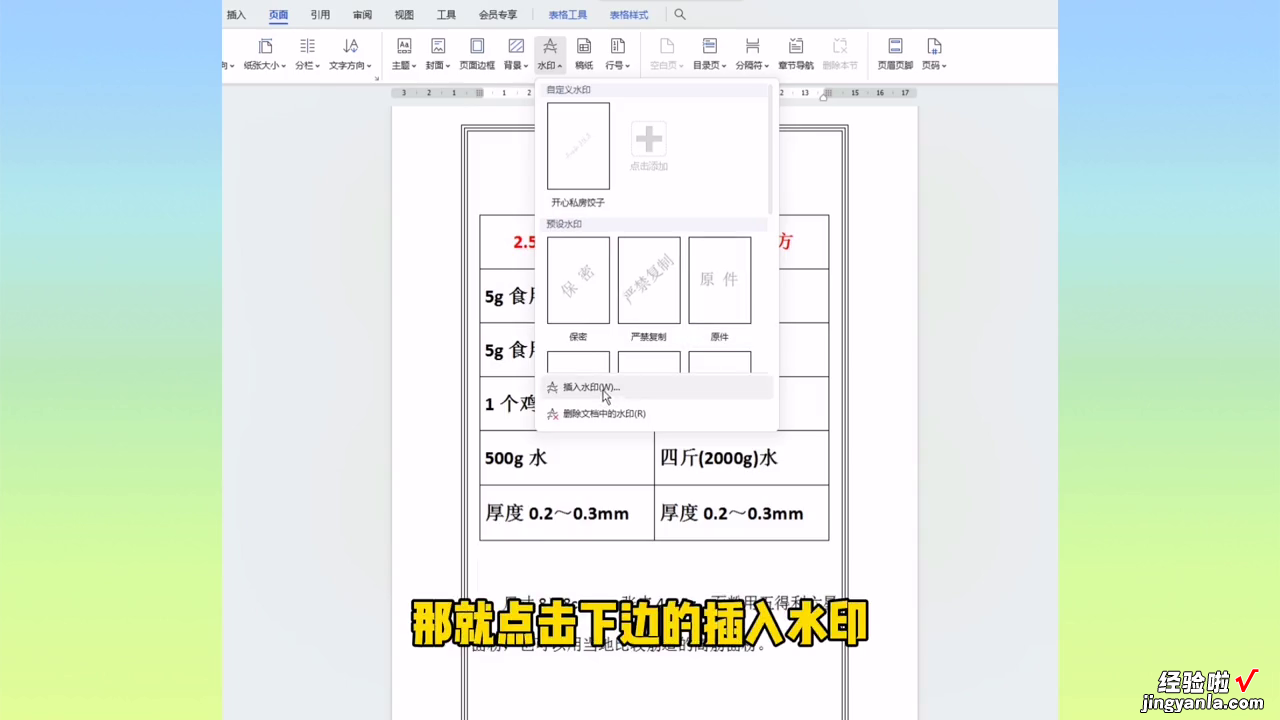
Task: Click the watermark panel vertical scrollbar
Action: pyautogui.click(x=770, y=150)
